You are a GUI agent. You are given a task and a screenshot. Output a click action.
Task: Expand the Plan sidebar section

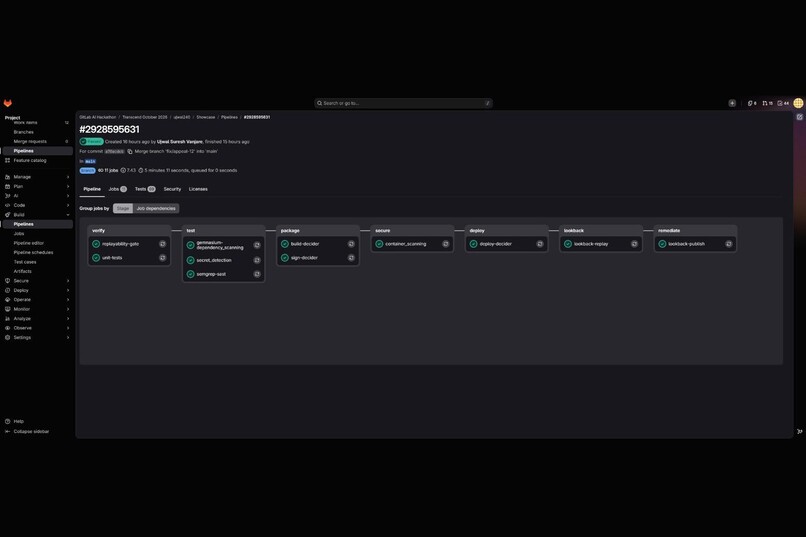click(36, 187)
